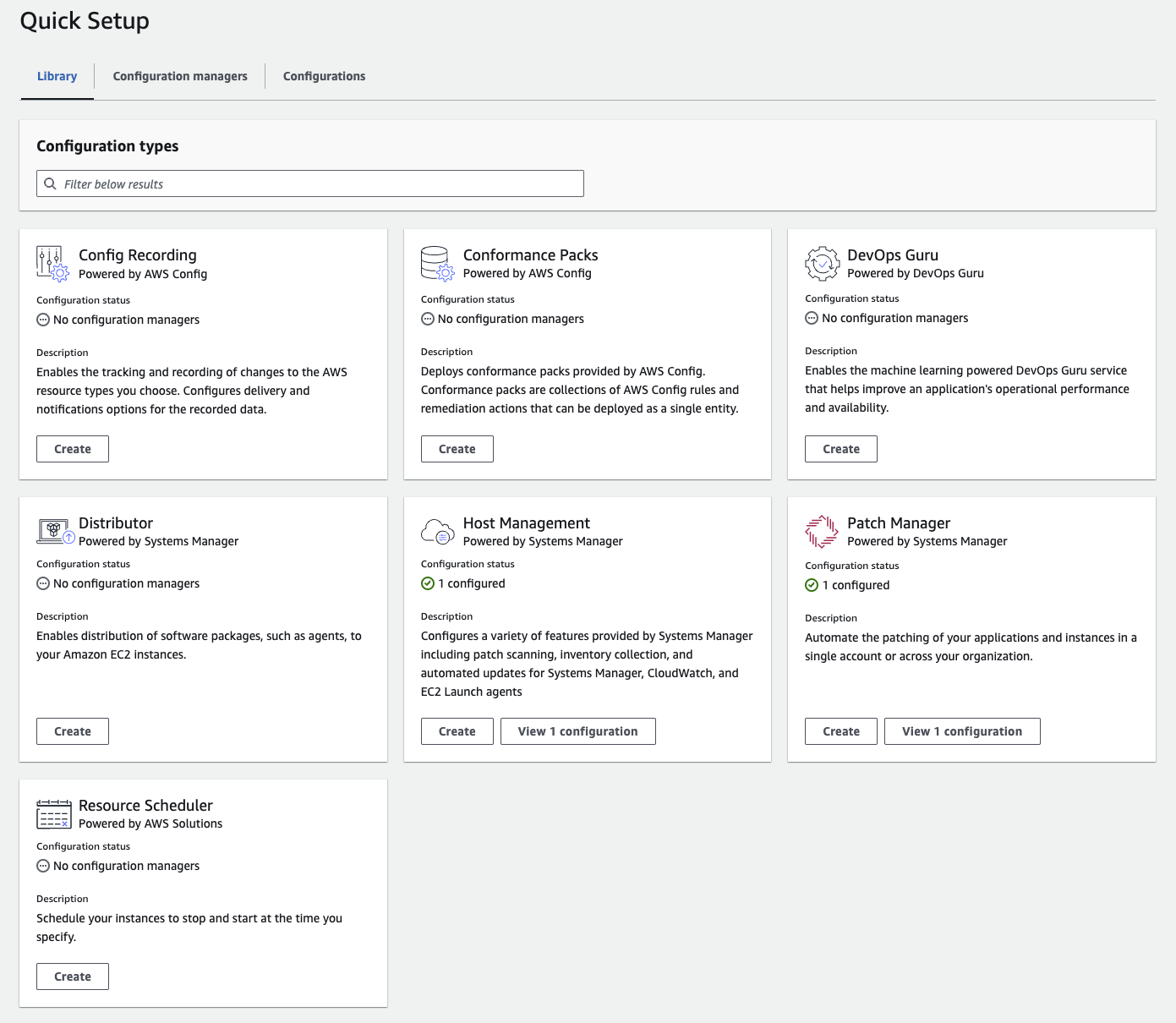
Task: View 1 configuration for Host Management
Action: coord(578,731)
